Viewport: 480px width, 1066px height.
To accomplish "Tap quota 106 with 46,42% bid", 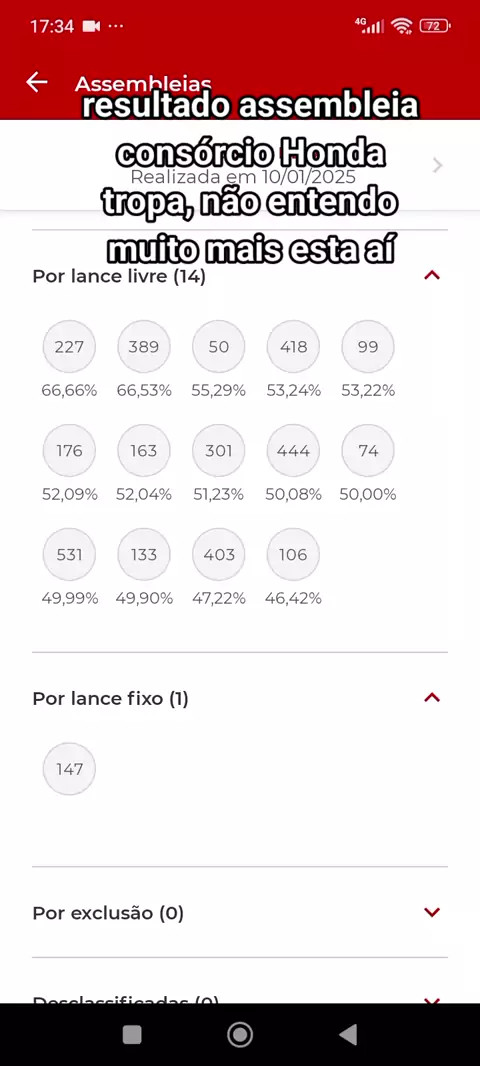I will [x=293, y=555].
